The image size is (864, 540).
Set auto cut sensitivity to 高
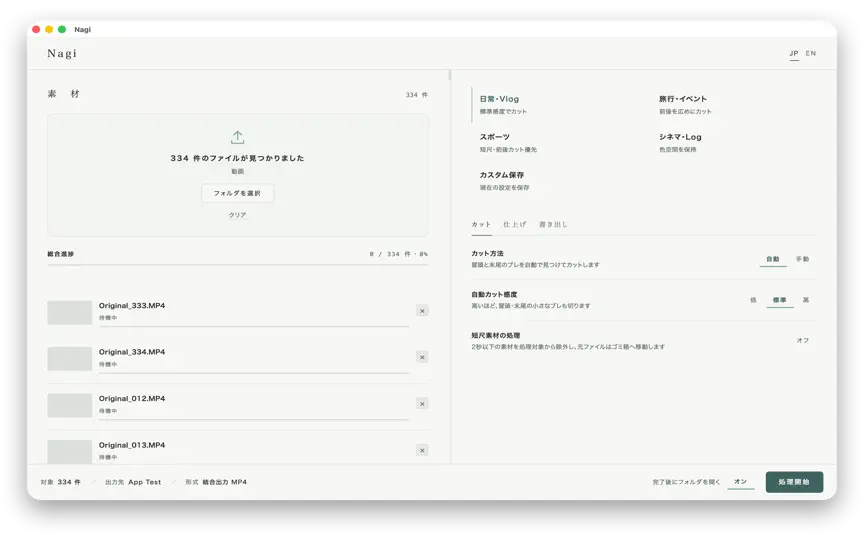(806, 300)
